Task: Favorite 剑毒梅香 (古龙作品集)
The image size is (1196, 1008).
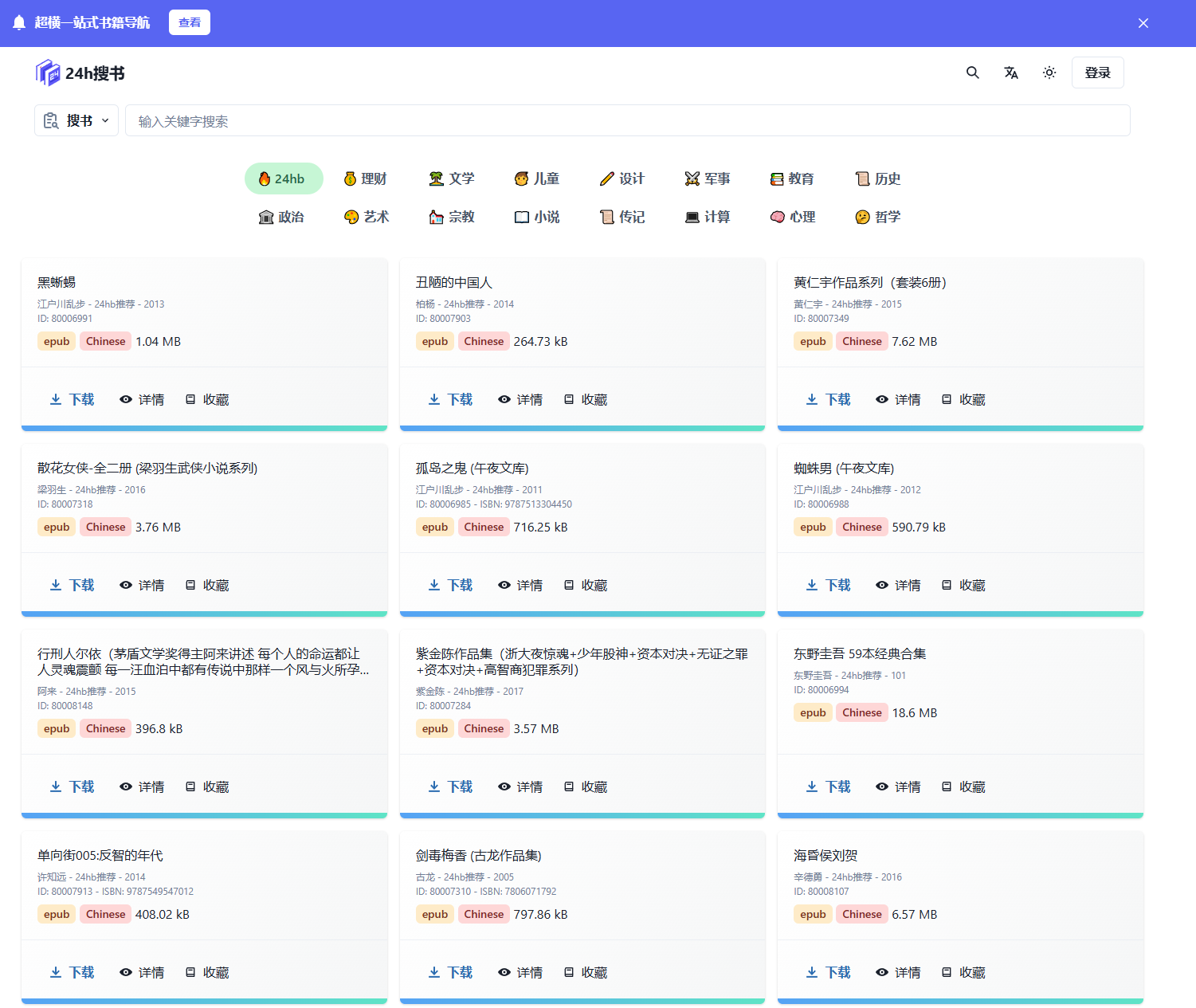Action: coord(586,972)
